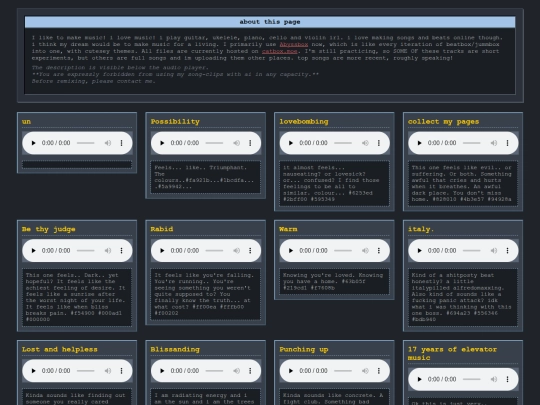Start playback of "collect my pages"
540x405 pixels.
tap(419, 143)
